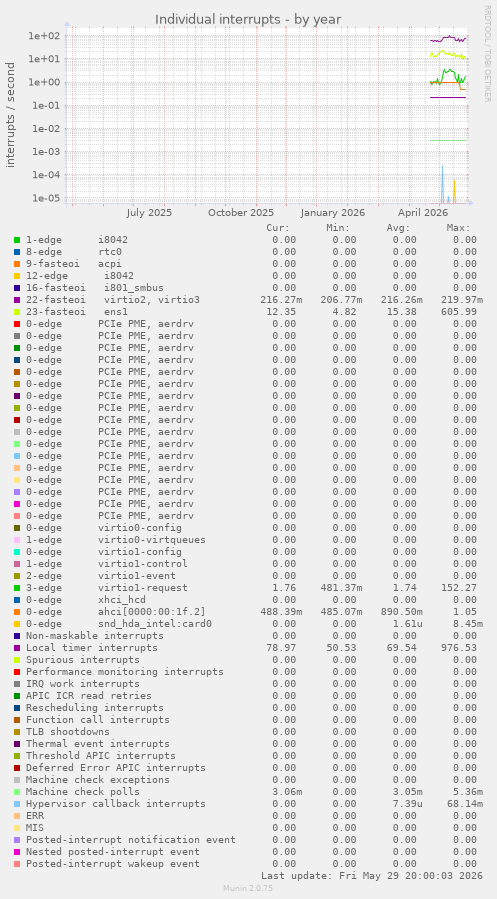Click the green swatch beside 1-edge i8042
Viewport: 497px width, 899px height.
point(17,240)
